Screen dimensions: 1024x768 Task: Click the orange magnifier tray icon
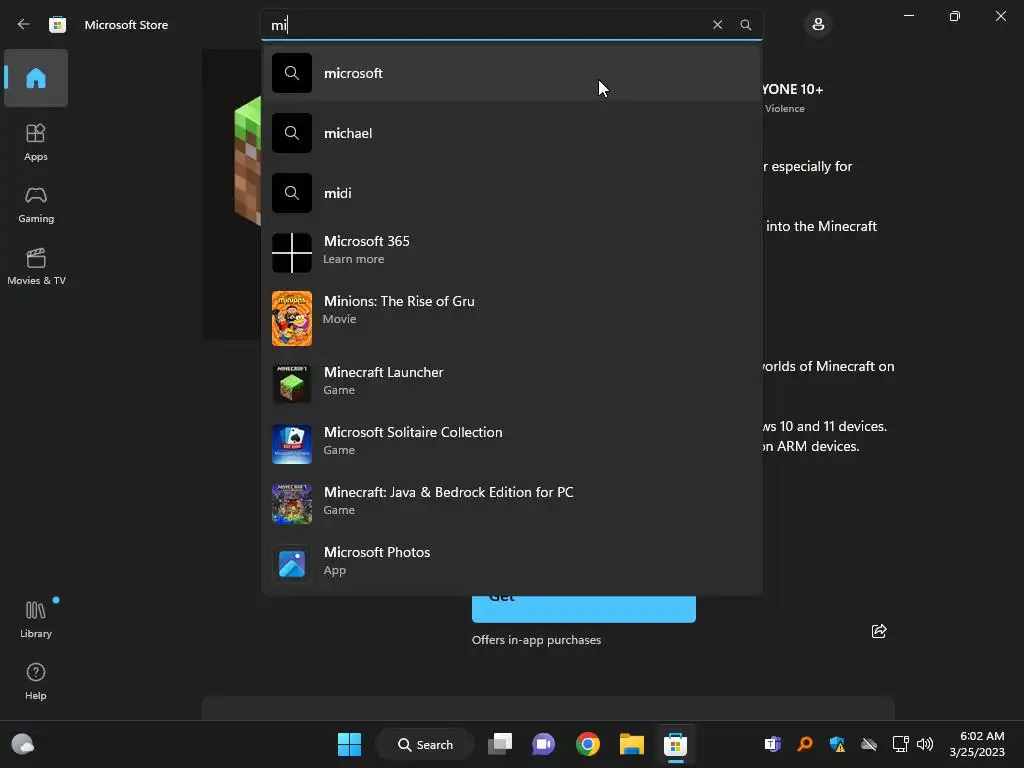coord(805,744)
